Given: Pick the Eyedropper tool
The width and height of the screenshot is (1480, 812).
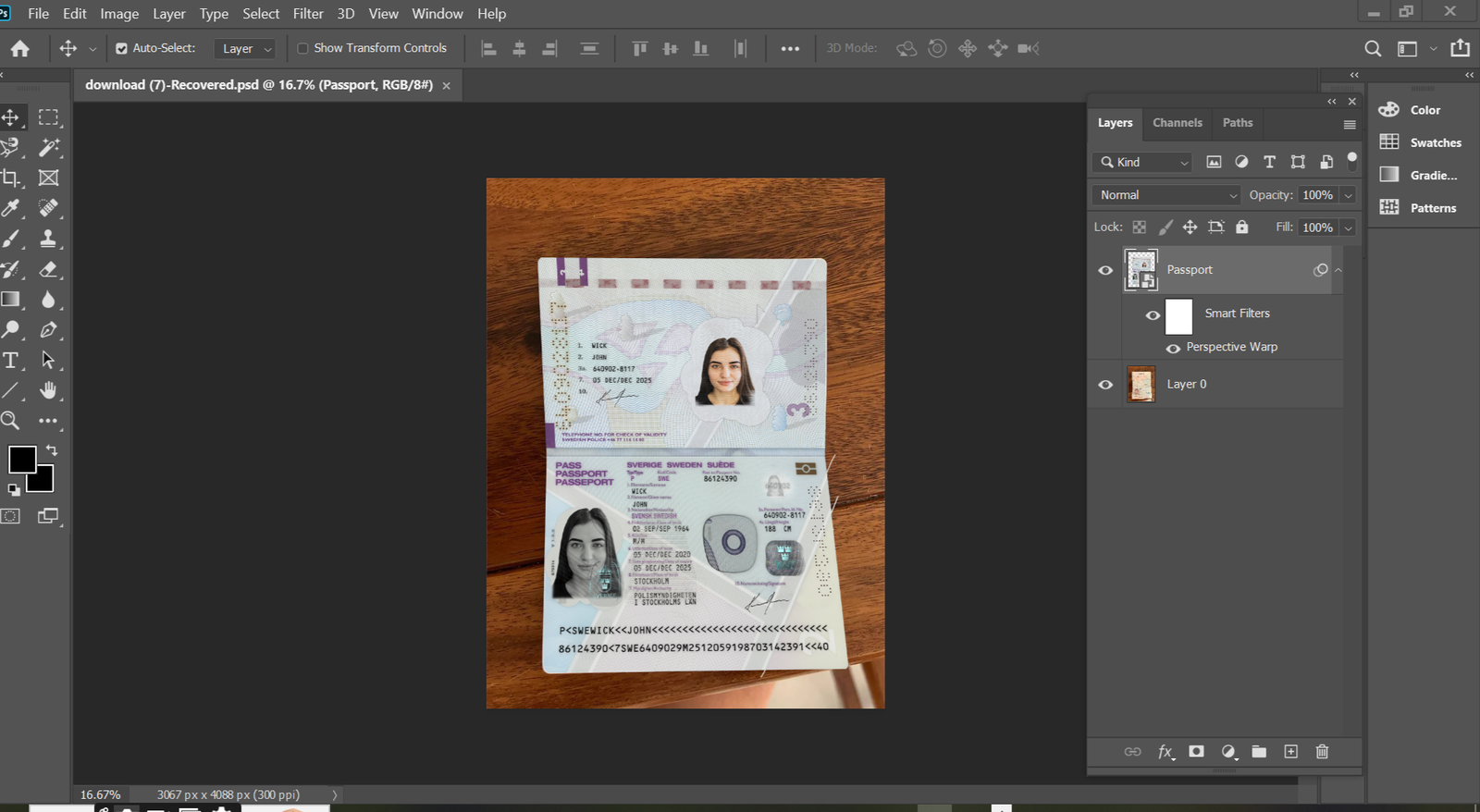Looking at the screenshot, I should point(10,208).
